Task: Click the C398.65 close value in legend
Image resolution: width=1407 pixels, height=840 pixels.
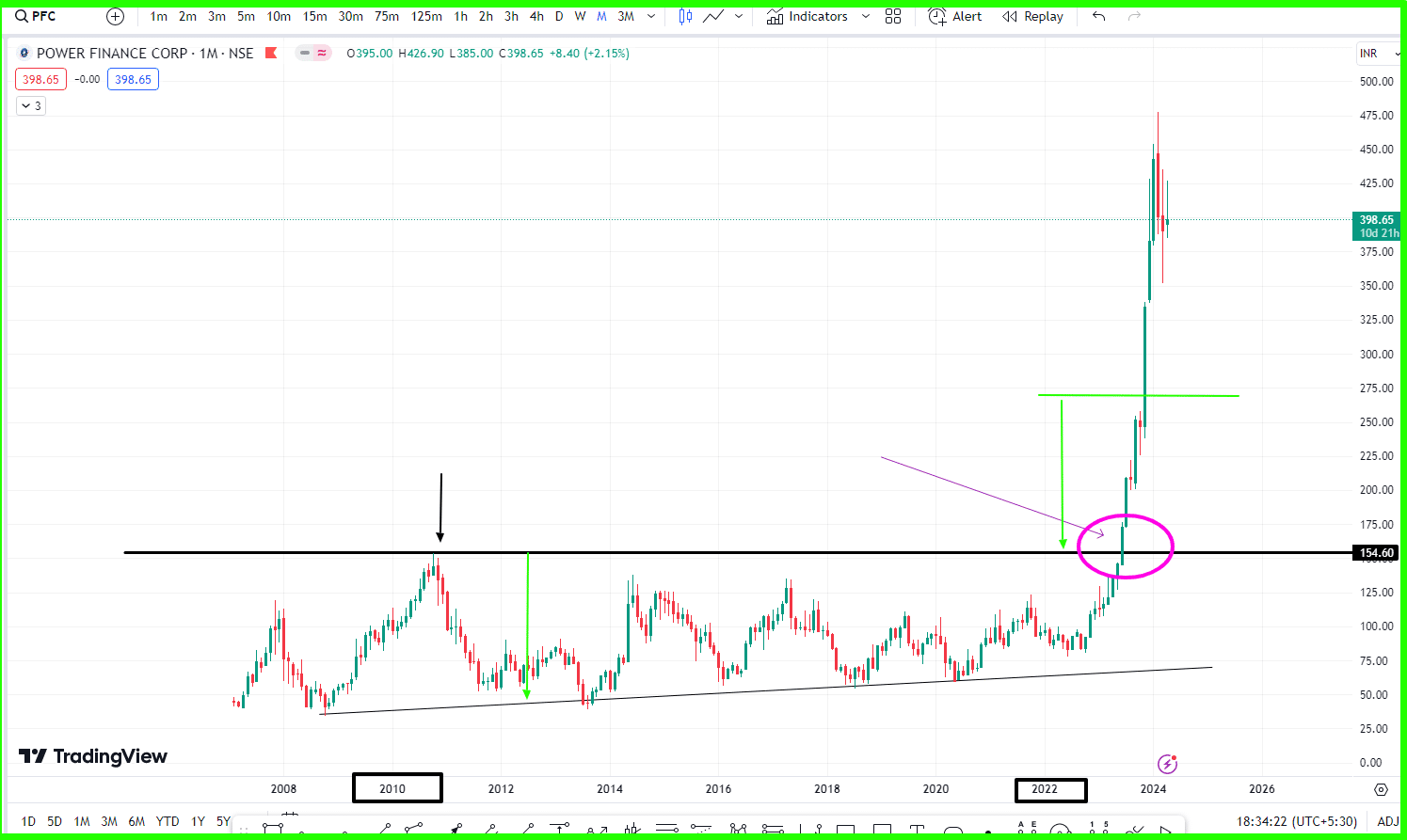Action: pos(521,54)
